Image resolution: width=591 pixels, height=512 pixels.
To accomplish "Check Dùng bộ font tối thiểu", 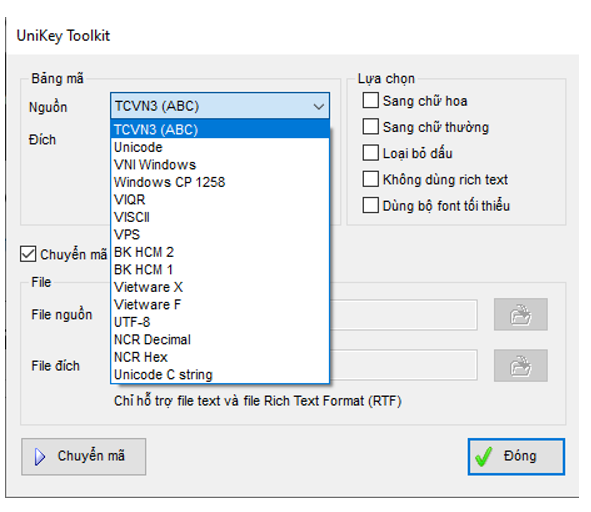I will (371, 205).
